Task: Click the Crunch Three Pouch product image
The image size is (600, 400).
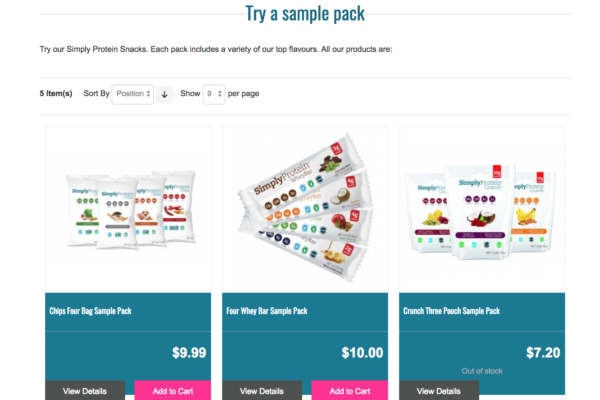Action: (x=481, y=208)
